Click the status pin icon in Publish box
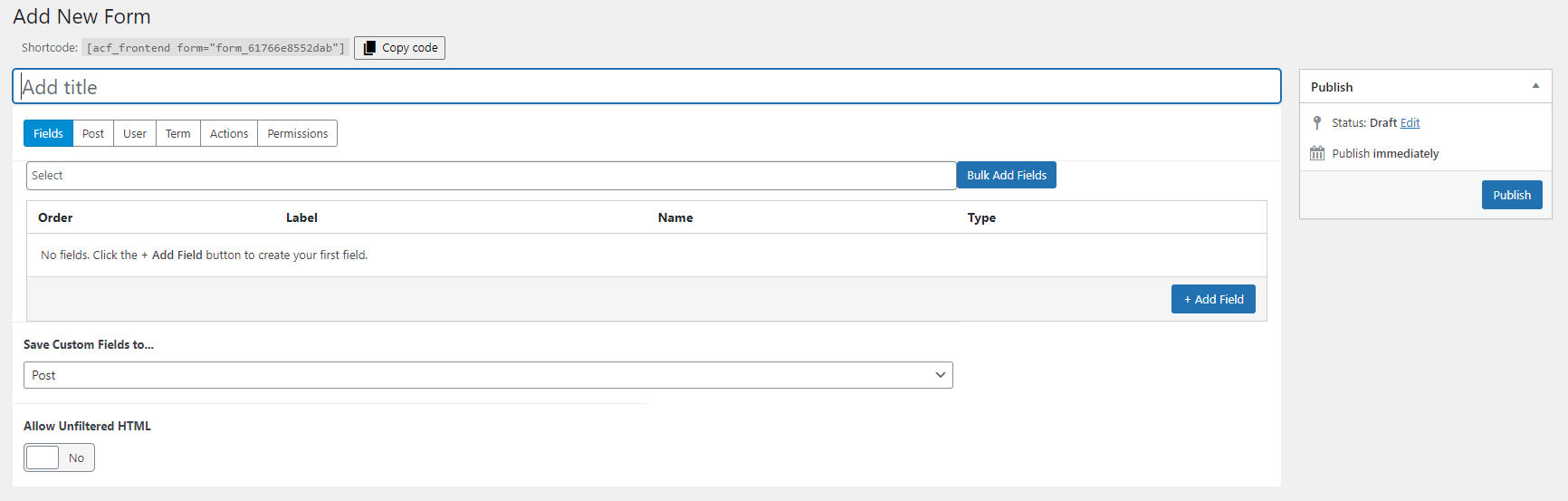 [1317, 122]
